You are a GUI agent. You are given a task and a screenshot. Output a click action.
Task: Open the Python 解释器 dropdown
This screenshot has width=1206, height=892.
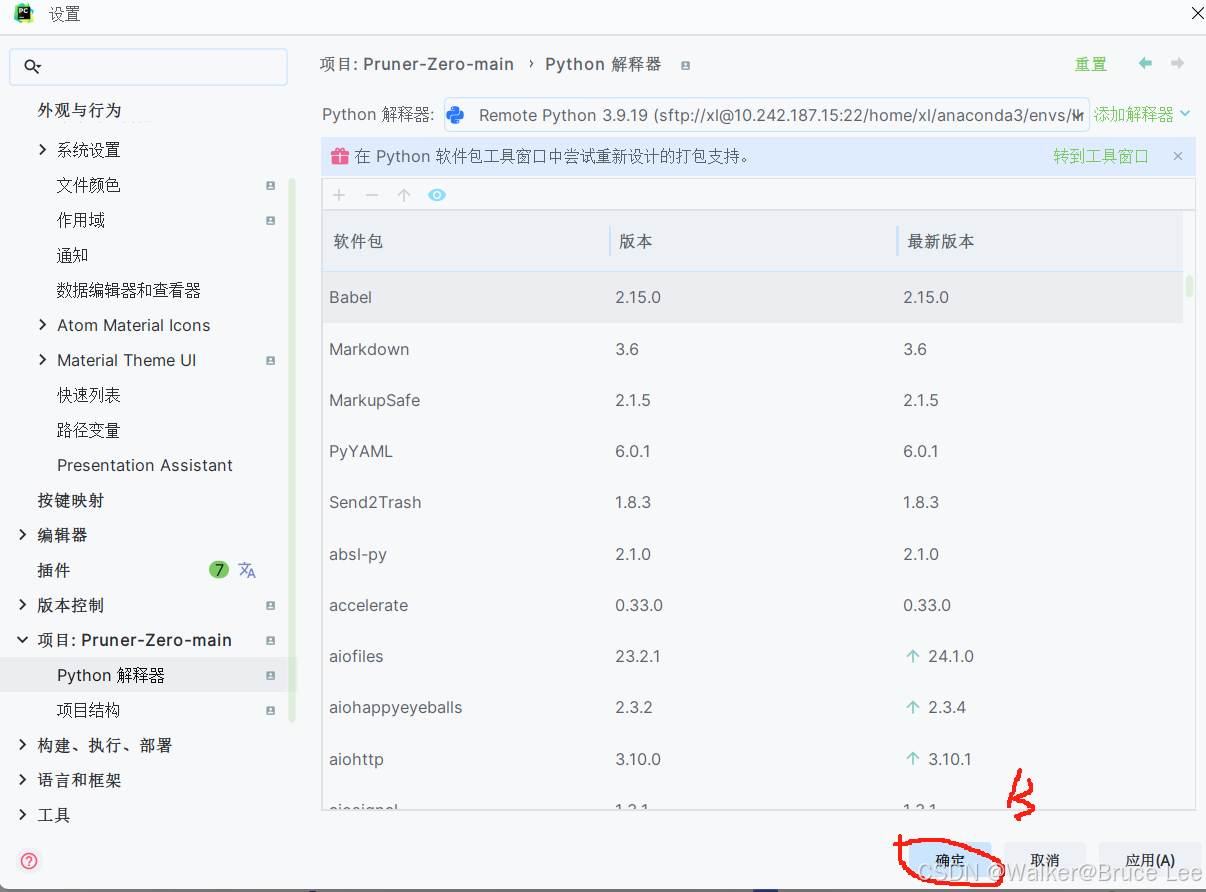pos(766,115)
